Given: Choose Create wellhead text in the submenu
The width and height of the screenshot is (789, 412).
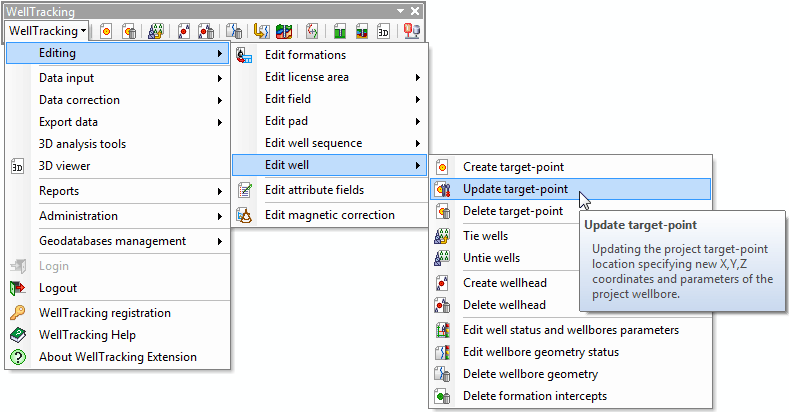Looking at the screenshot, I should click(505, 283).
